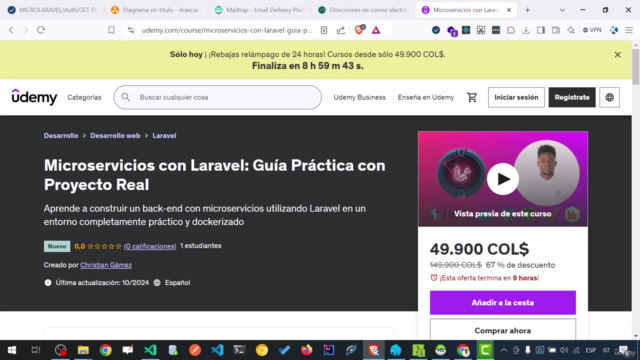This screenshot has height=360, width=640.
Task: Show hidden system tray icons chevron
Action: (x=504, y=350)
